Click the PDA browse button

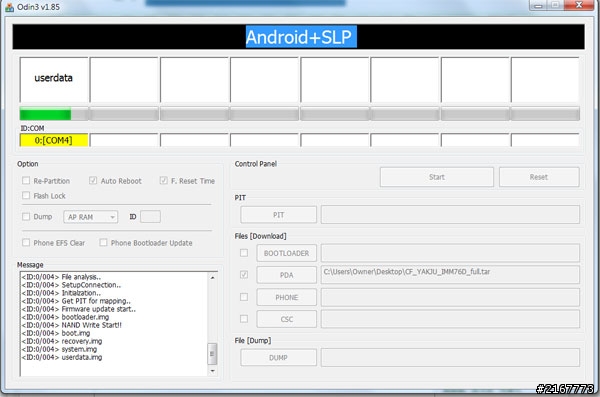pos(287,275)
